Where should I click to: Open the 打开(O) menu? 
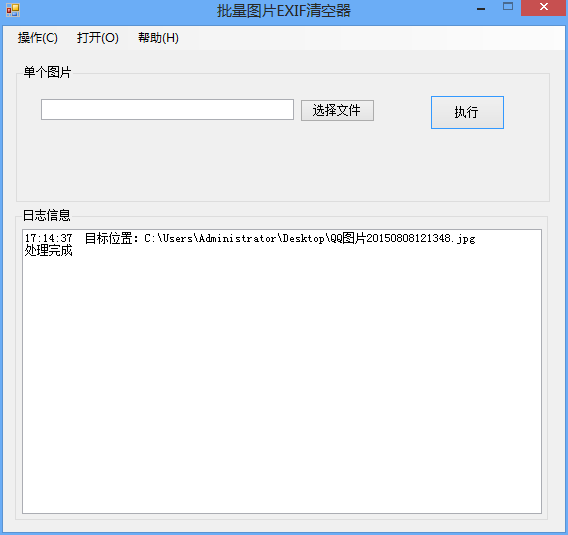pos(97,38)
